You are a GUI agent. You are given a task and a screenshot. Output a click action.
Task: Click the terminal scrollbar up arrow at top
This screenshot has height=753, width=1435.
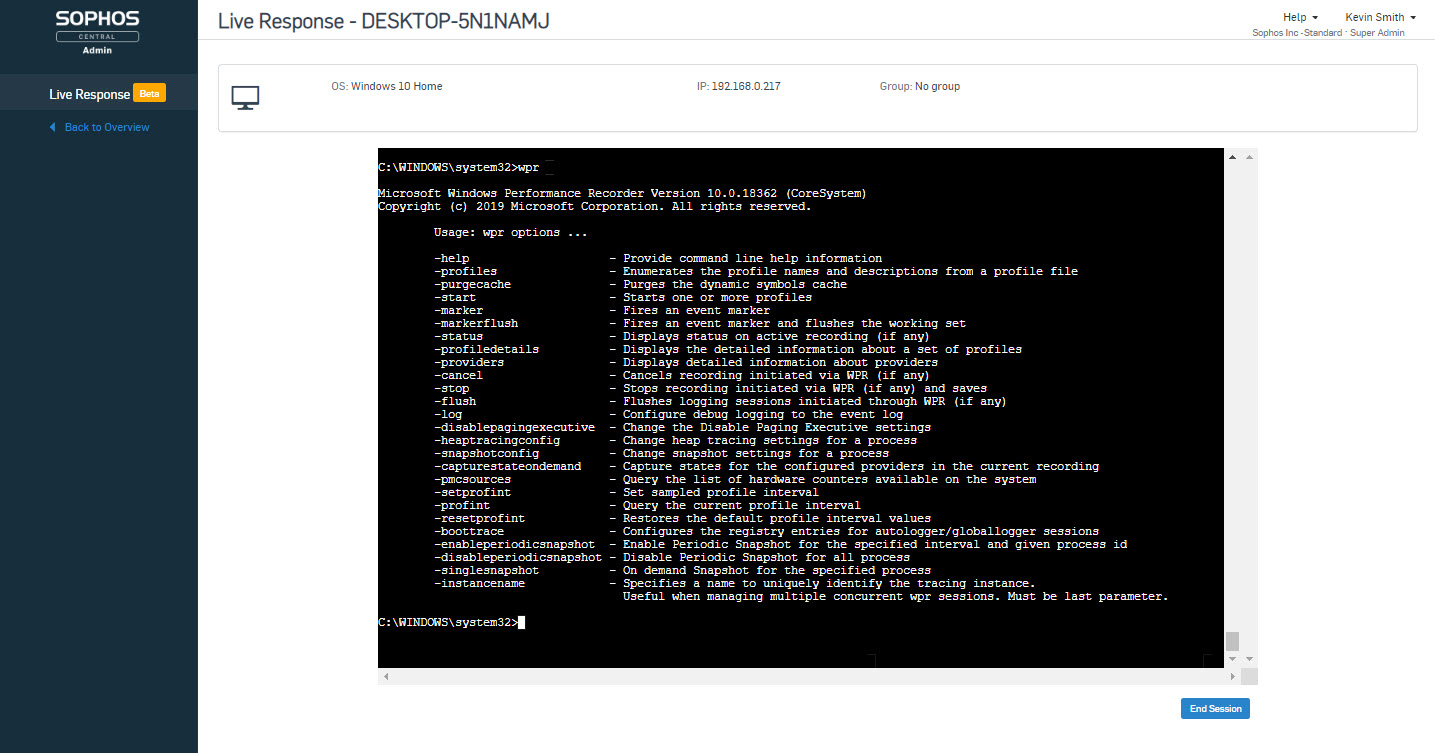pyautogui.click(x=1232, y=157)
